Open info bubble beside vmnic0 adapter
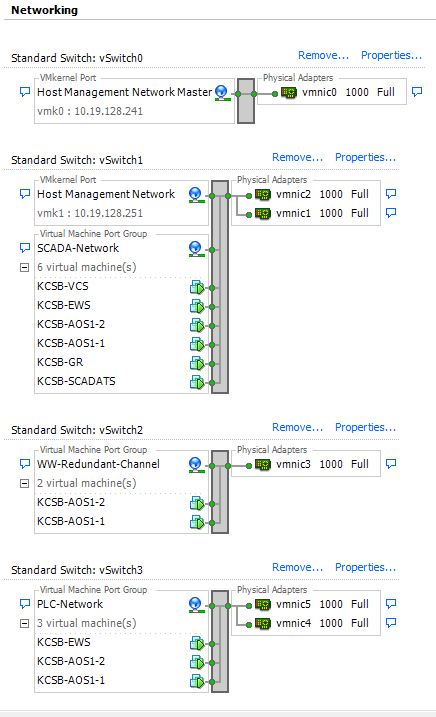The height and width of the screenshot is (717, 436). 417,92
